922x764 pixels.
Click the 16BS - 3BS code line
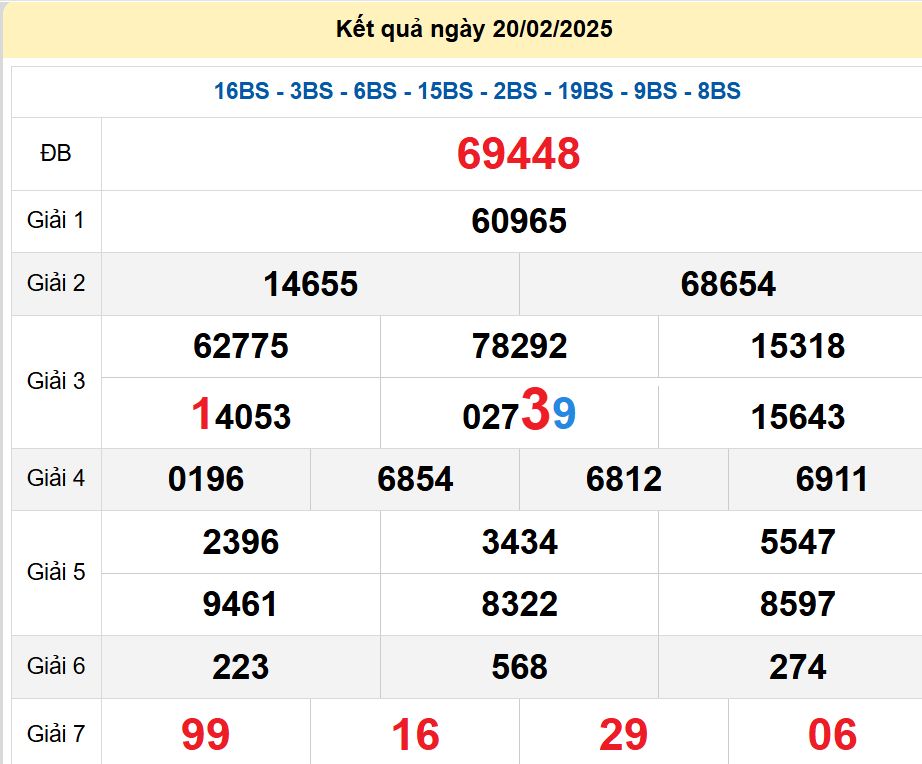[477, 91]
